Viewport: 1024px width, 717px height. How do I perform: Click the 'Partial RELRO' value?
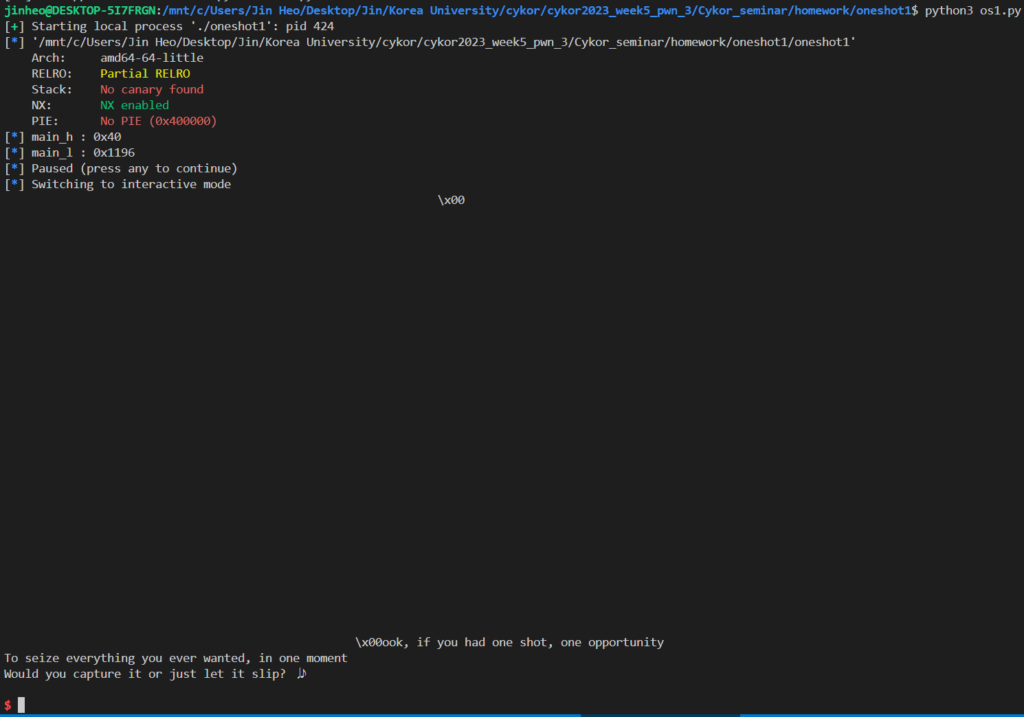click(x=145, y=73)
